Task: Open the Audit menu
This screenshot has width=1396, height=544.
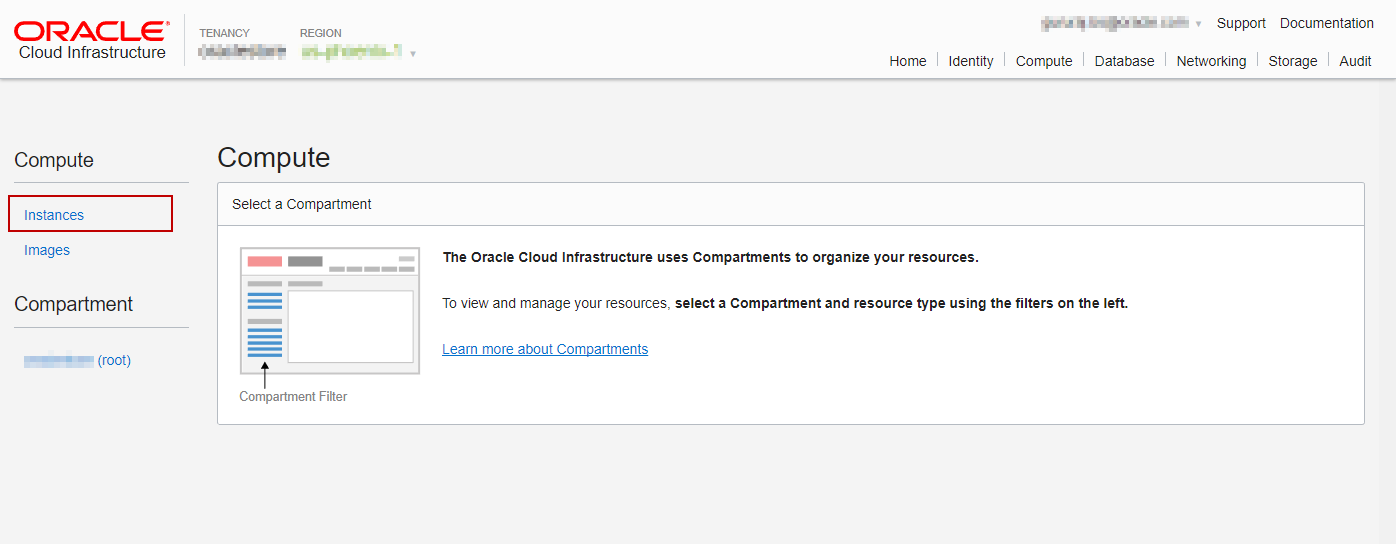Action: pos(1355,61)
